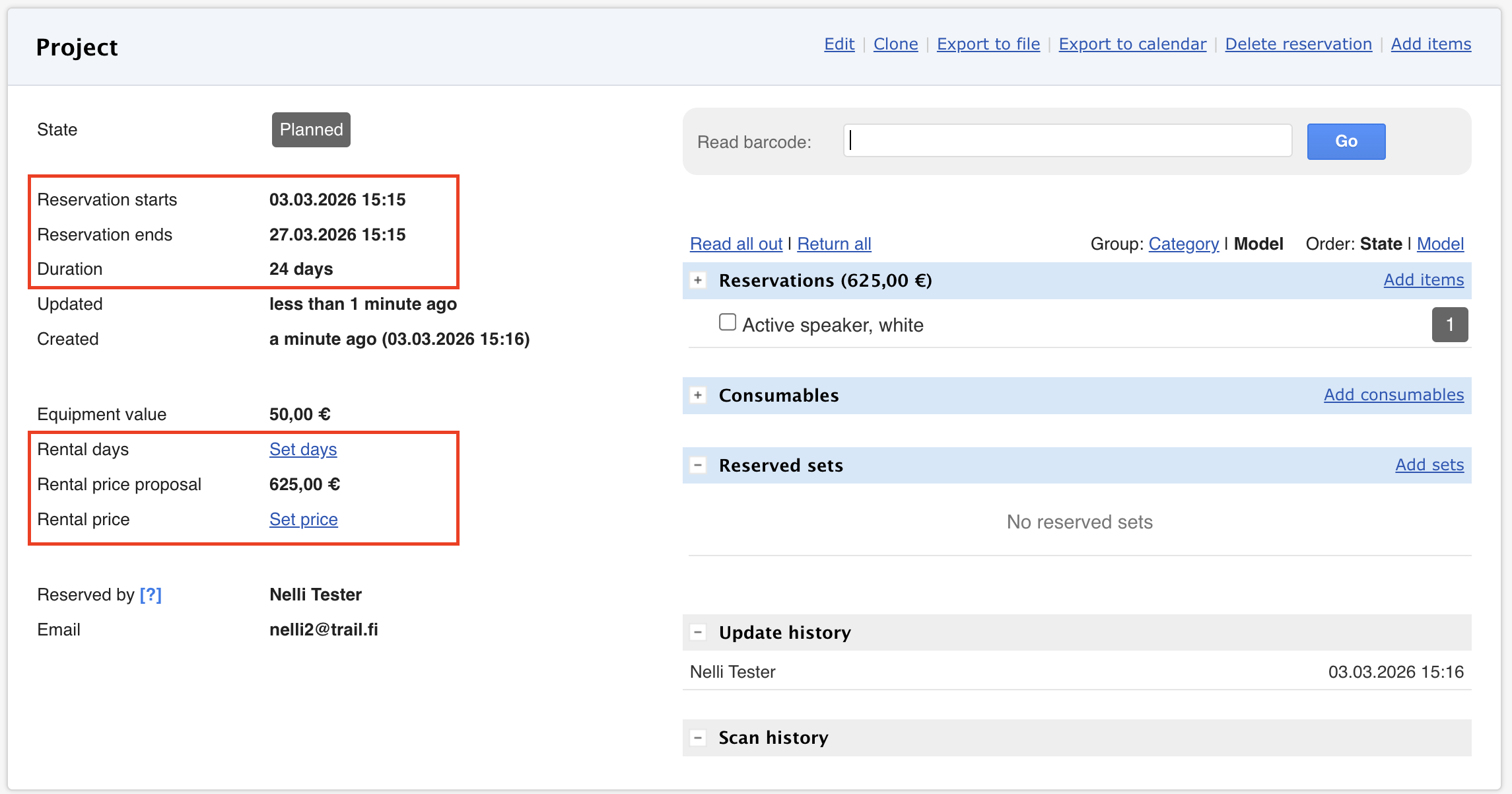Click the Go barcode button
The height and width of the screenshot is (794, 1512).
(1346, 141)
